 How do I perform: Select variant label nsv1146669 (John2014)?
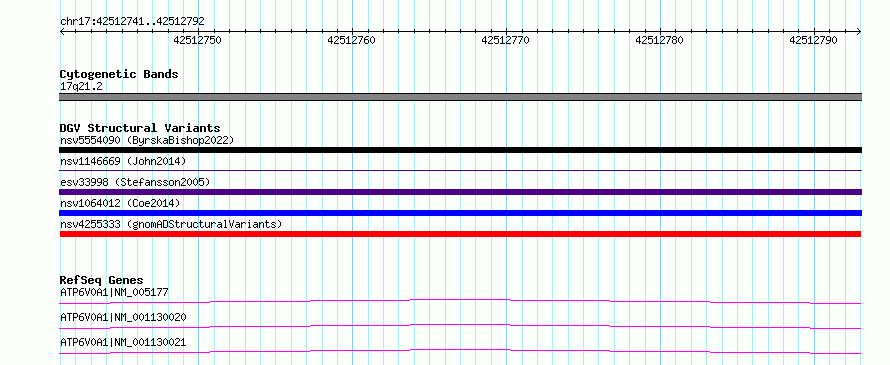click(123, 161)
